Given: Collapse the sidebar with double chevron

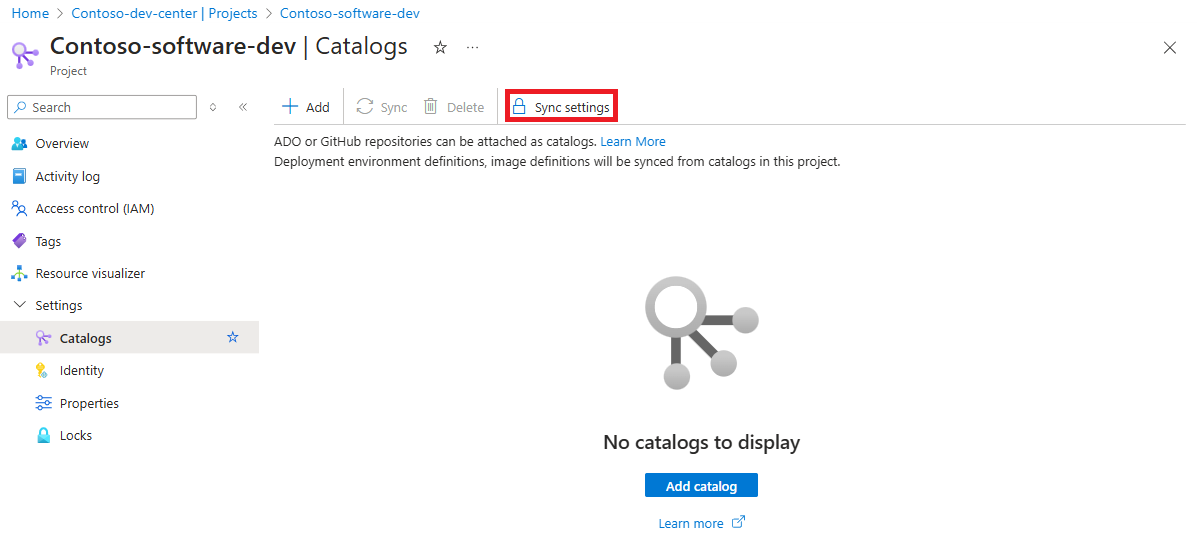Looking at the screenshot, I should coord(243,108).
